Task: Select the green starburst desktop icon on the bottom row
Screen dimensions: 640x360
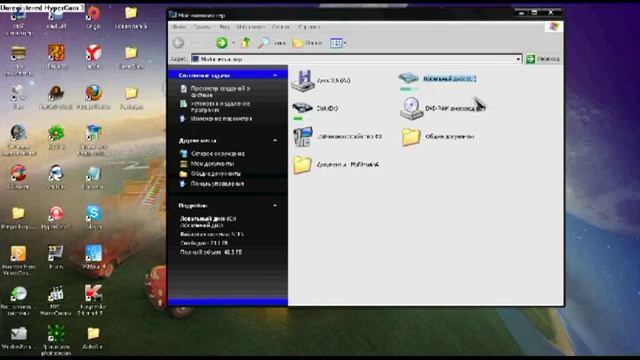Action: pos(56,333)
